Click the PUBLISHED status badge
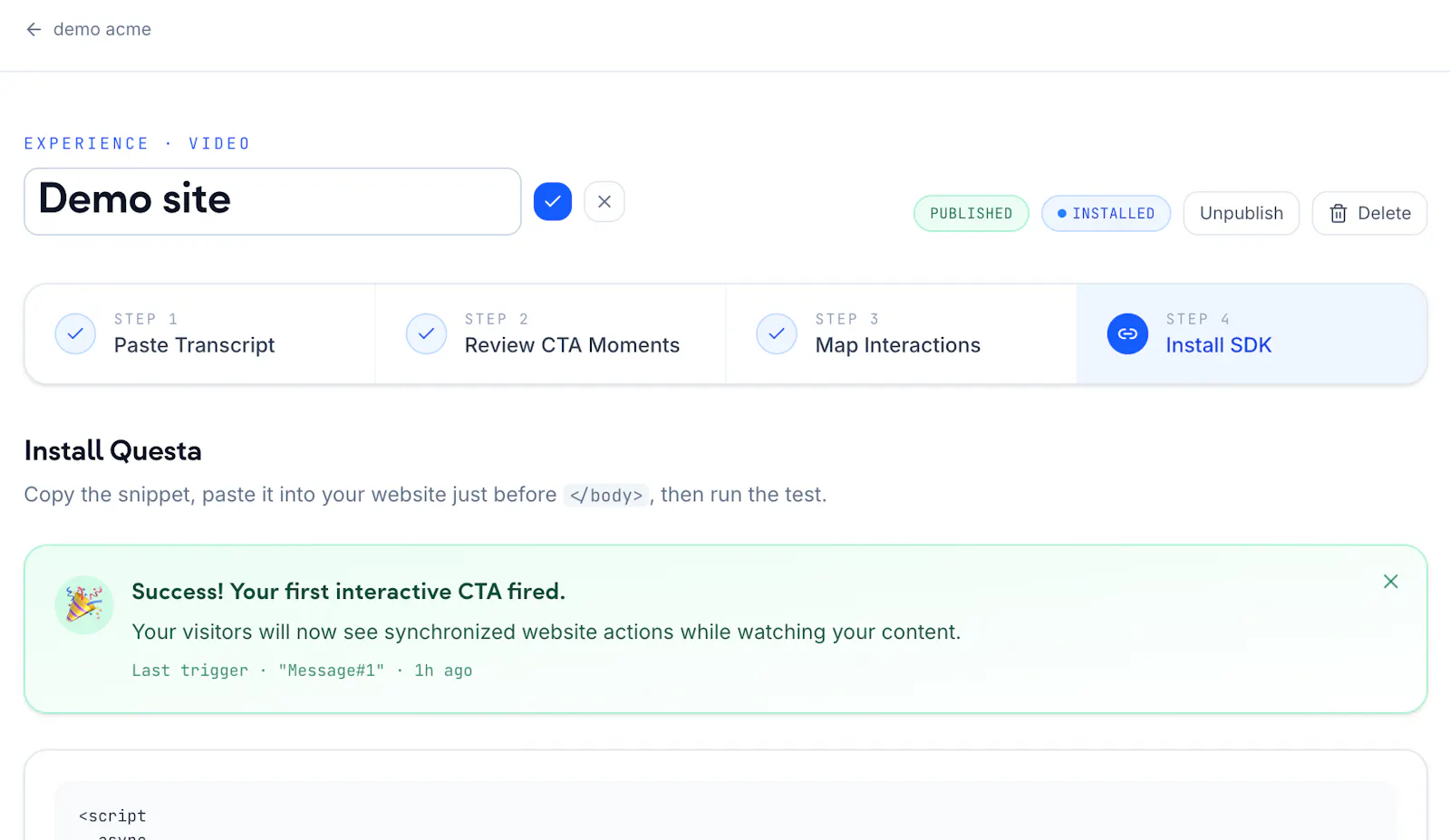This screenshot has width=1450, height=840. pyautogui.click(x=971, y=213)
